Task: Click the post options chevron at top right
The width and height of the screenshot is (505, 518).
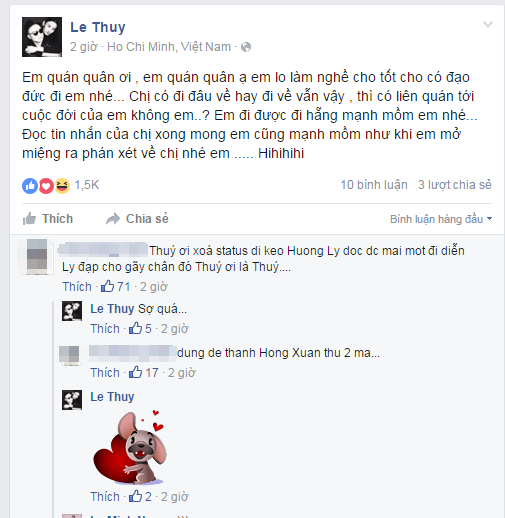Action: (x=488, y=24)
